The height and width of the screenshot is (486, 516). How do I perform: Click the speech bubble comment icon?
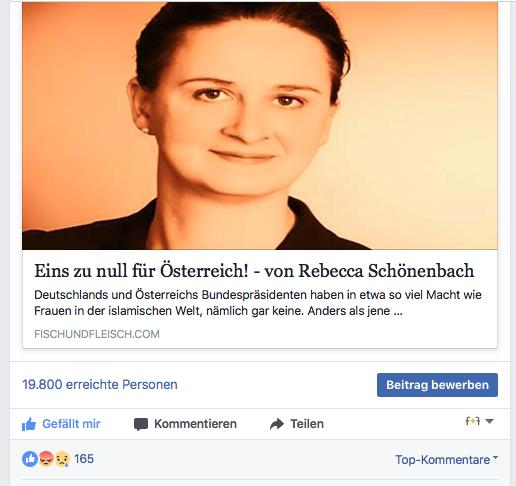point(141,424)
